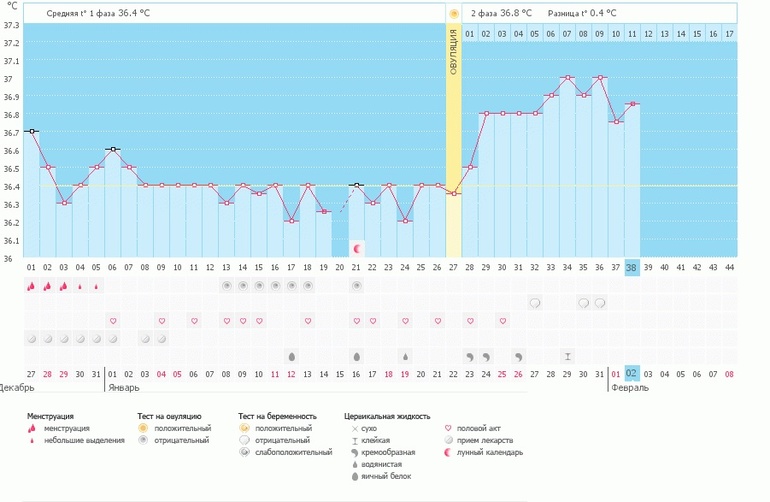
Task: Click the watery fluid drop on cycle day 24
Action: tap(405, 356)
